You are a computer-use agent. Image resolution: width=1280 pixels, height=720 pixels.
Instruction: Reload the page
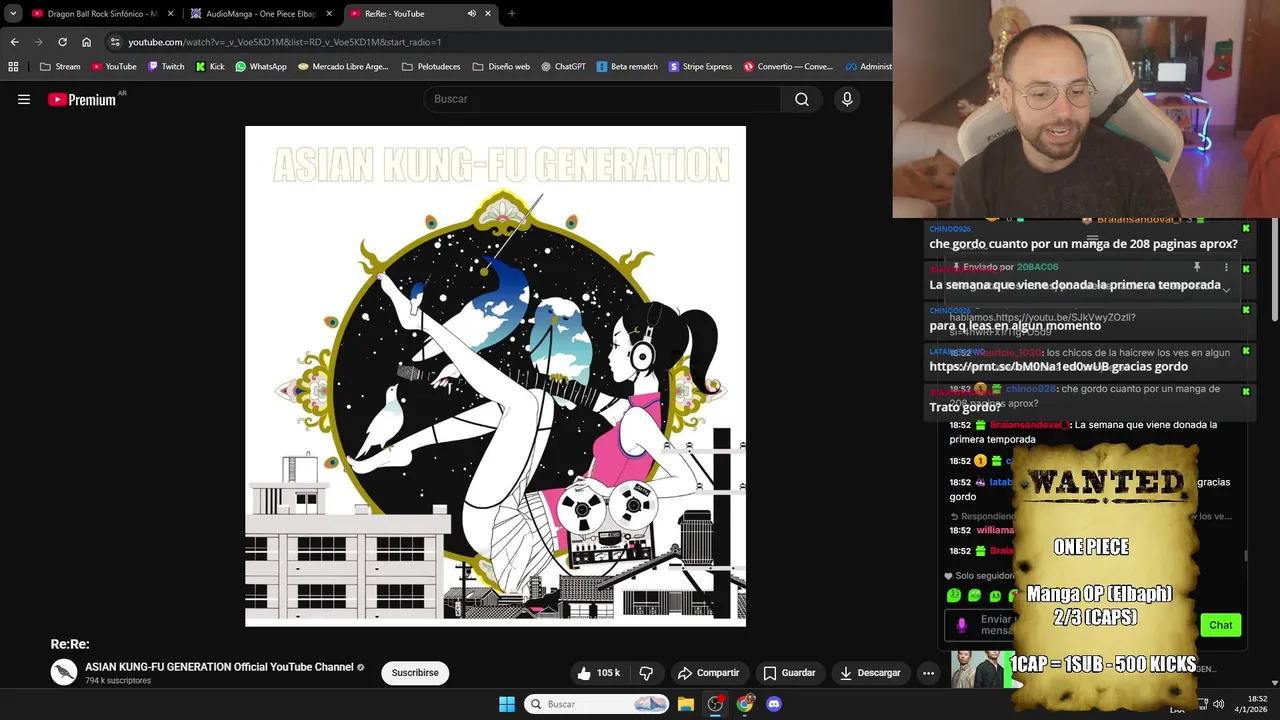(x=62, y=42)
